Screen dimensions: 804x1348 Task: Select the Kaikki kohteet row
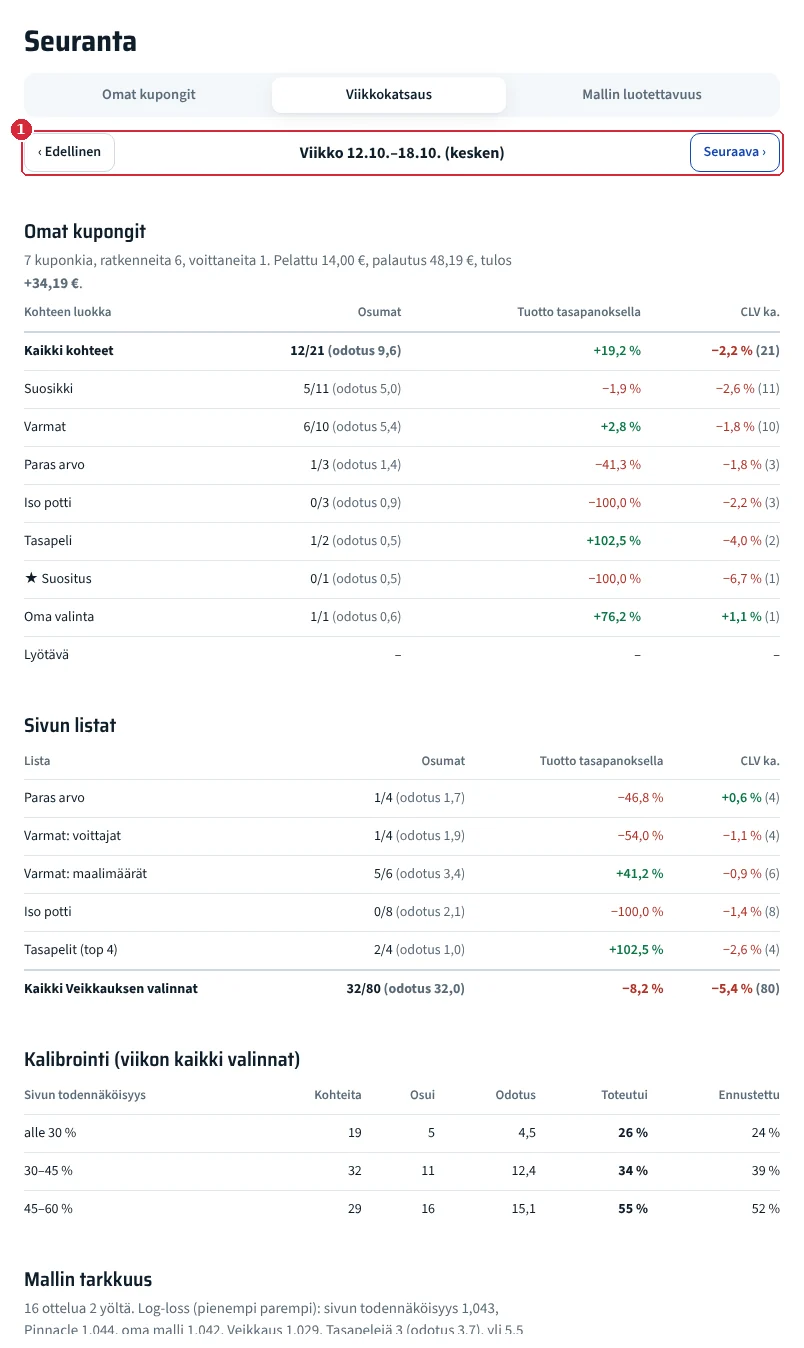402,351
